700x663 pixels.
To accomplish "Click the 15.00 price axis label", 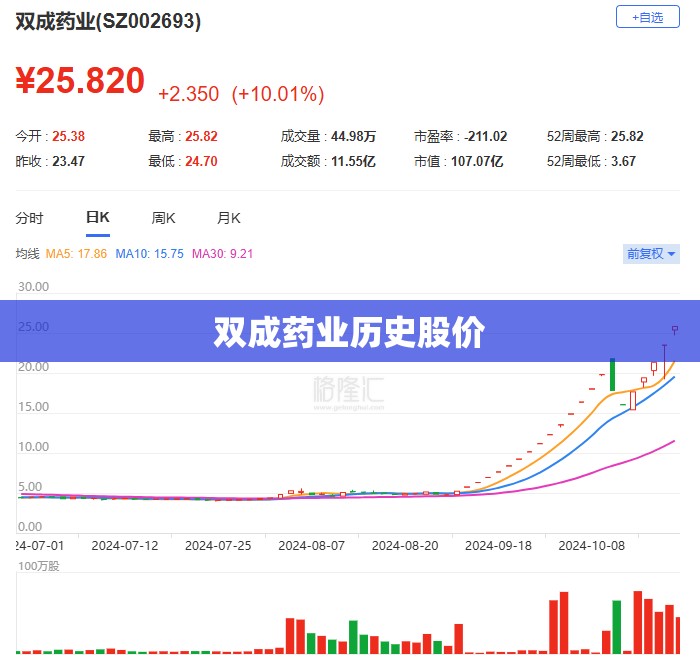I will tap(33, 407).
